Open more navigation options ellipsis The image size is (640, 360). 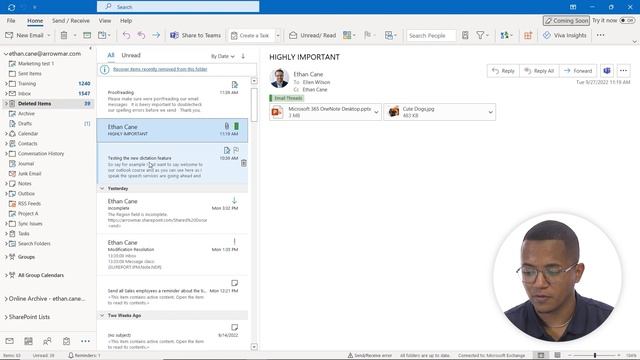(85, 341)
